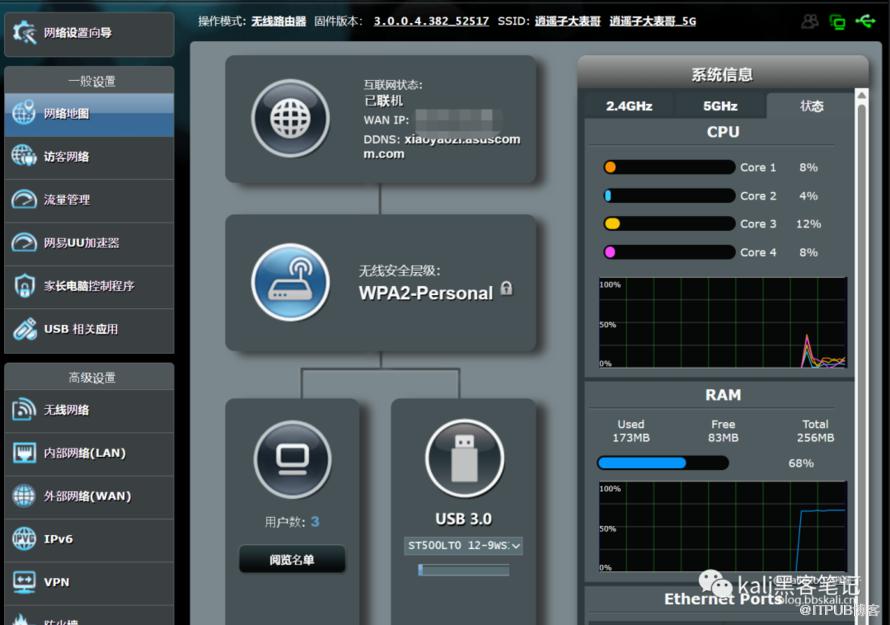Open 网络设置向导 setup wizard

88,33
